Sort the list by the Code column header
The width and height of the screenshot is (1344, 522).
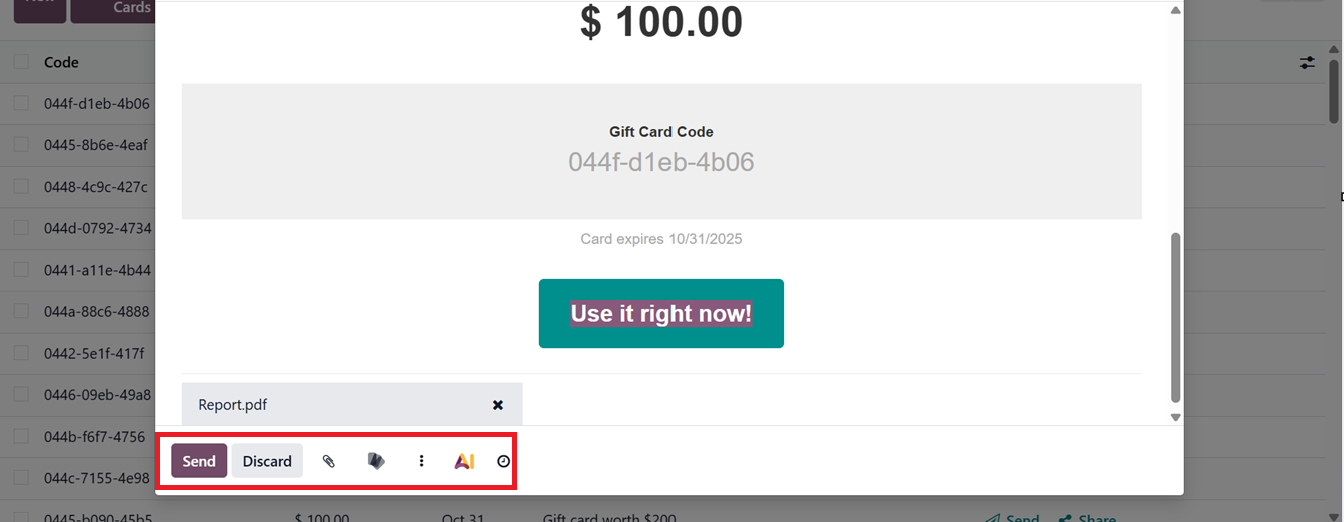pos(61,62)
